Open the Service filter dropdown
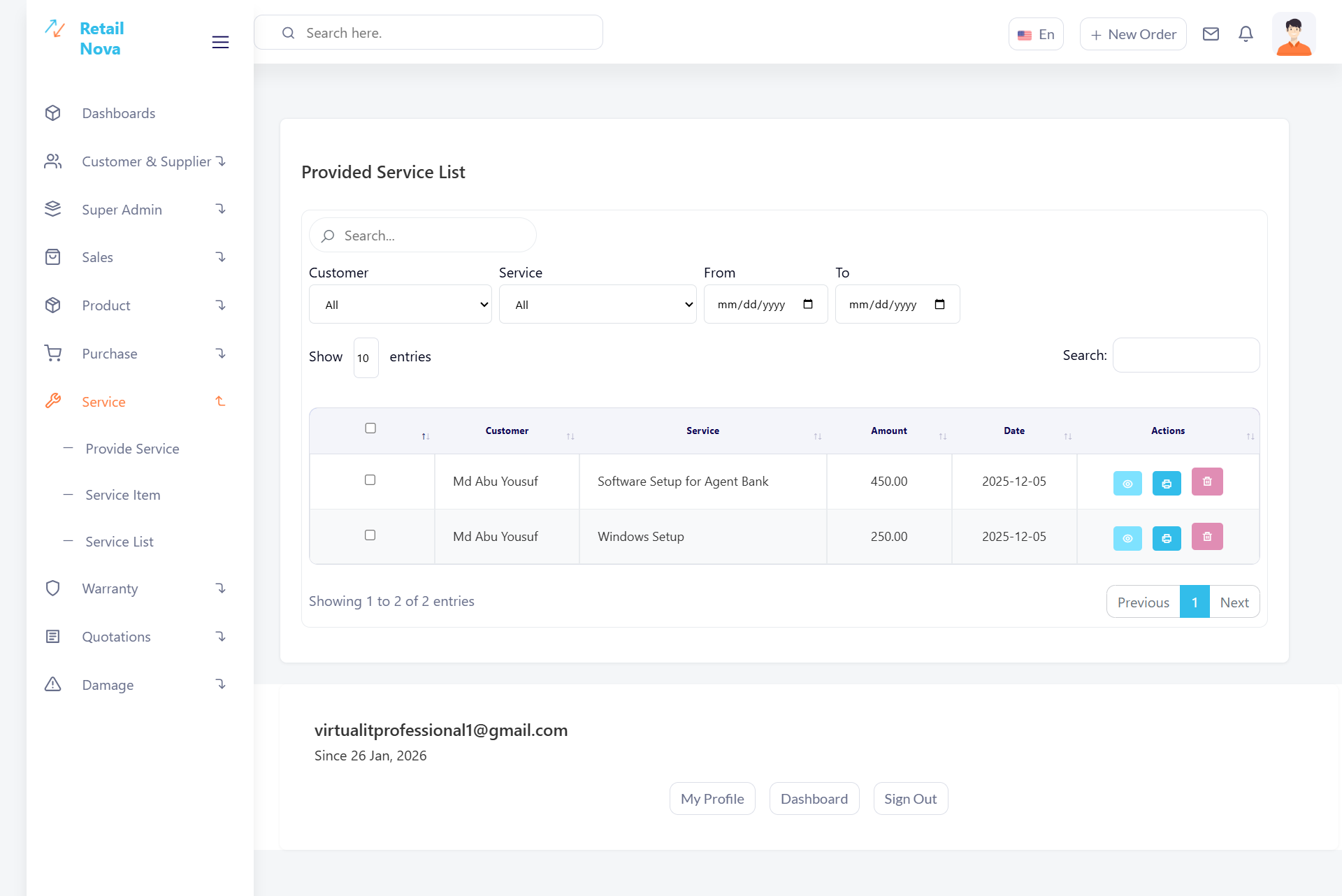This screenshot has height=896, width=1342. [x=597, y=305]
